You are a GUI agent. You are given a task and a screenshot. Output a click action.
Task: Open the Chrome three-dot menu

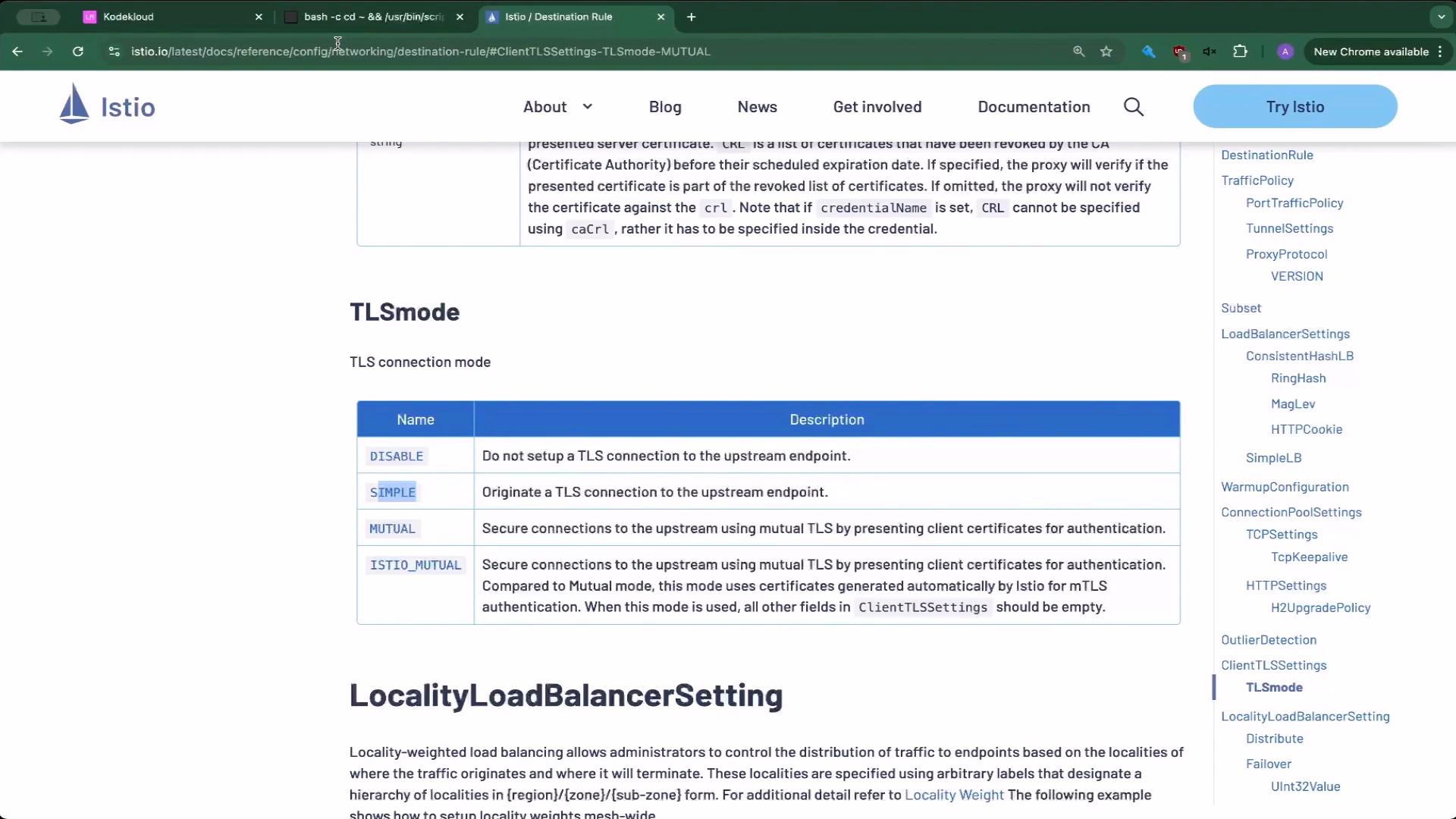click(x=1440, y=52)
